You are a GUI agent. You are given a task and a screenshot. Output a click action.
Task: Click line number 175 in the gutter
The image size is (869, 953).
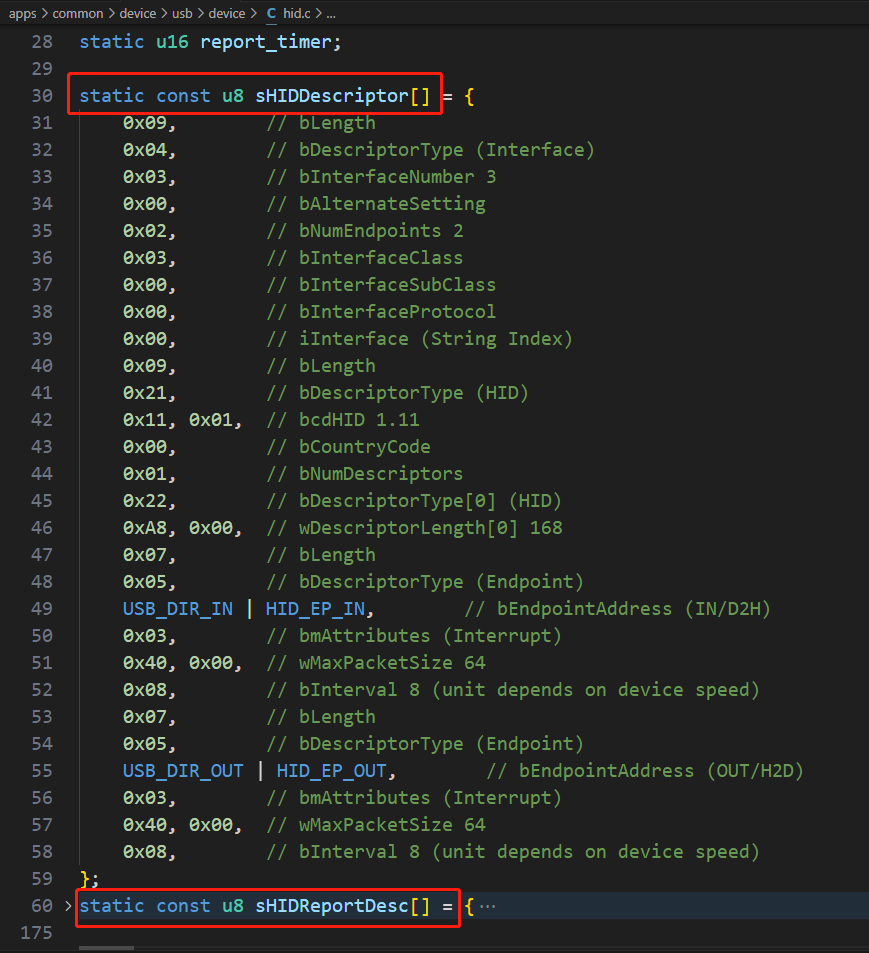pyautogui.click(x=36, y=932)
